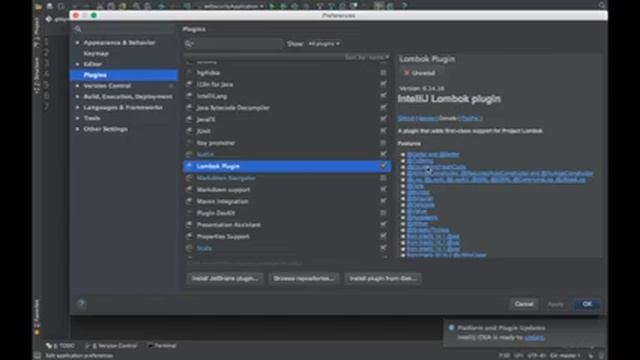Disable the I18n for Java plugin checkbox
The width and height of the screenshot is (640, 360).
point(383,84)
